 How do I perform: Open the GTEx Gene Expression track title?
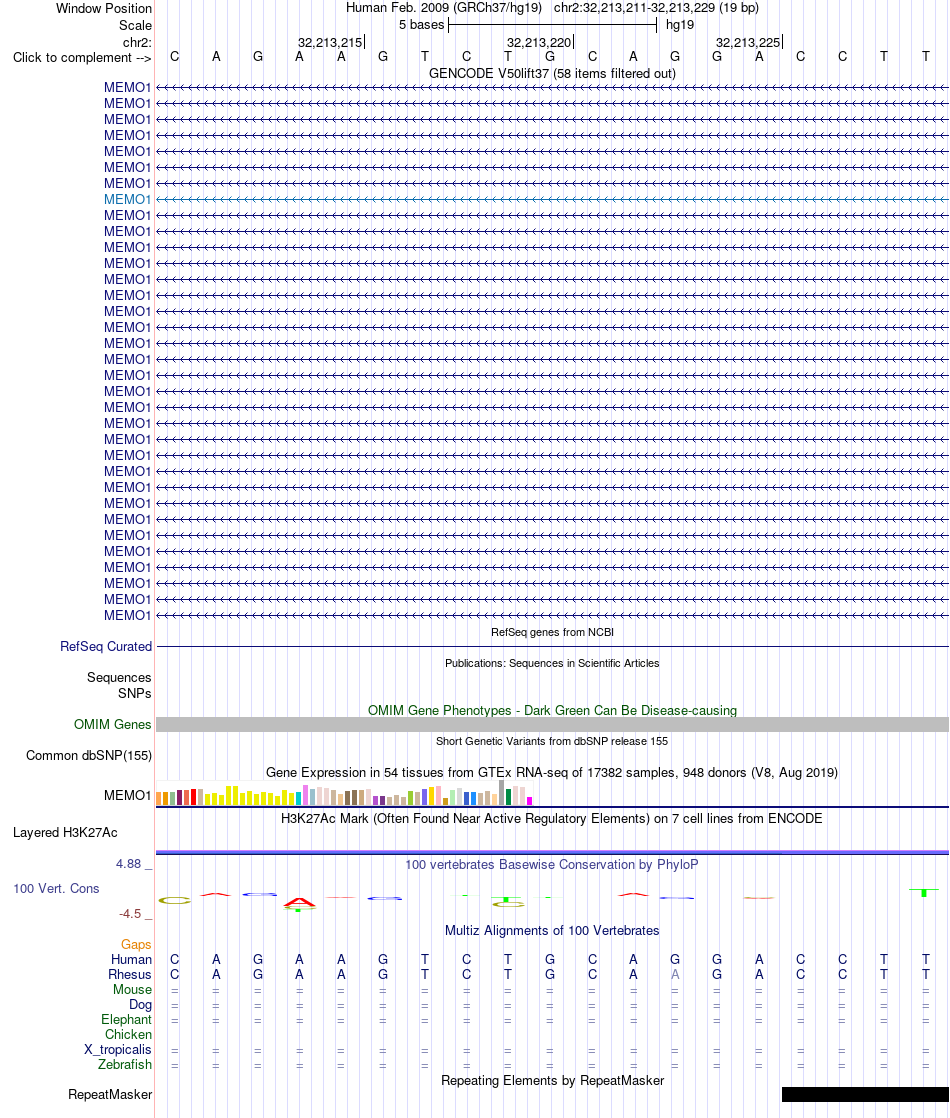552,773
